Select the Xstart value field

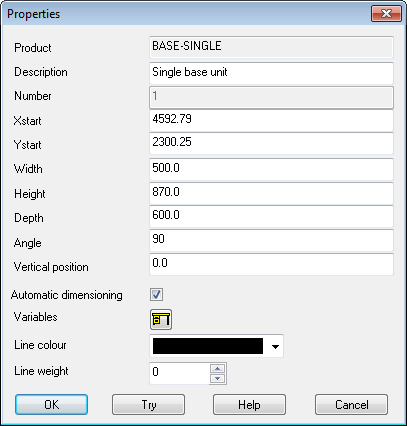click(271, 120)
